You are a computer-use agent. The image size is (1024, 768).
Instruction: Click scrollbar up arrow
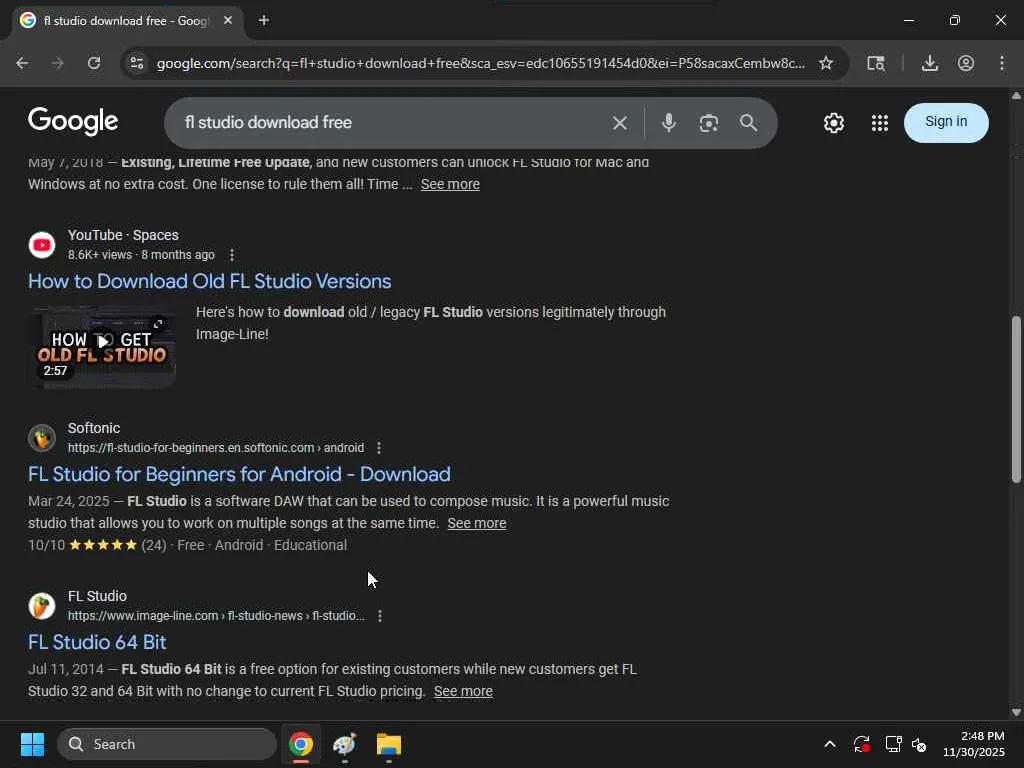point(1016,95)
